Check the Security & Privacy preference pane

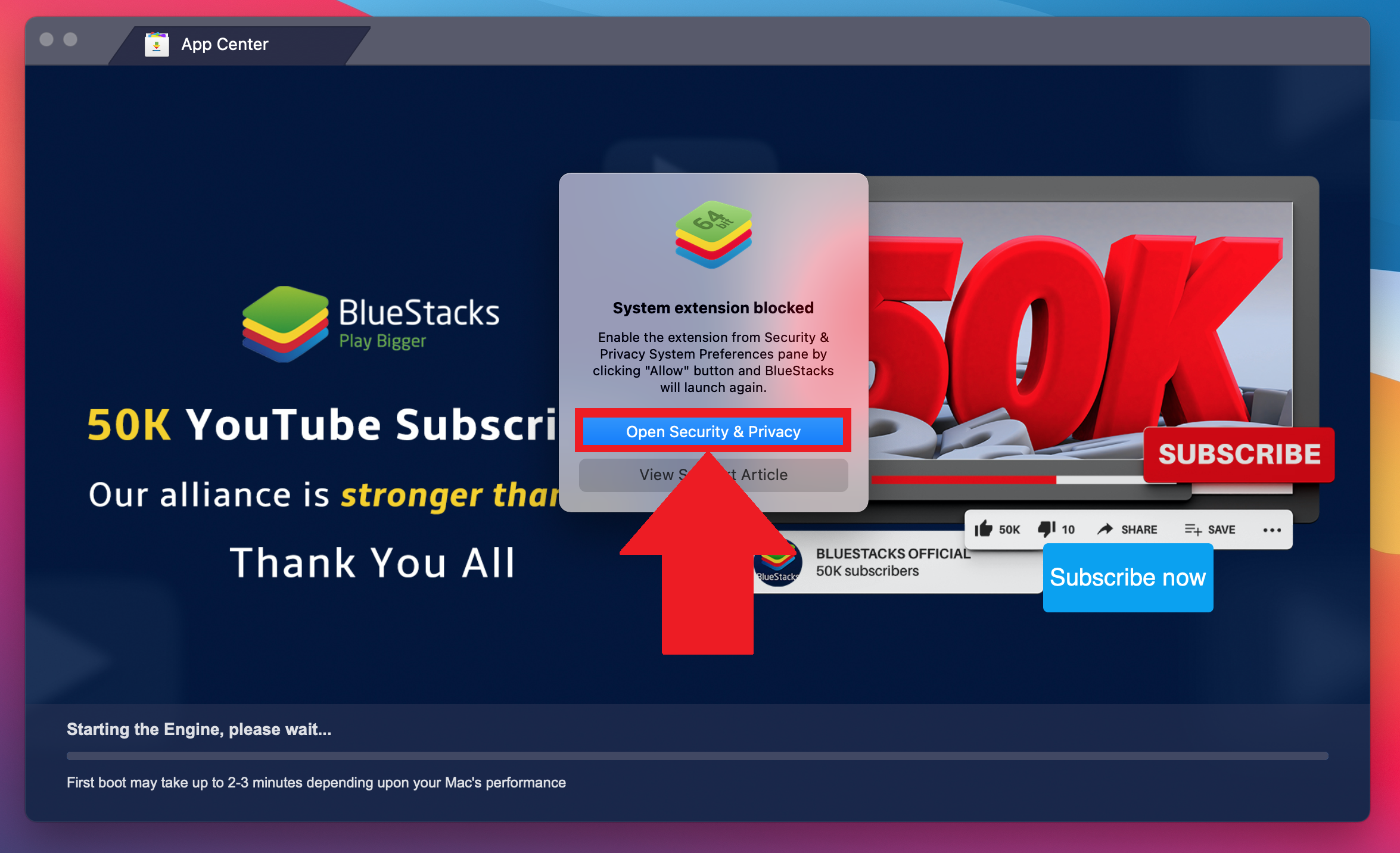(714, 431)
